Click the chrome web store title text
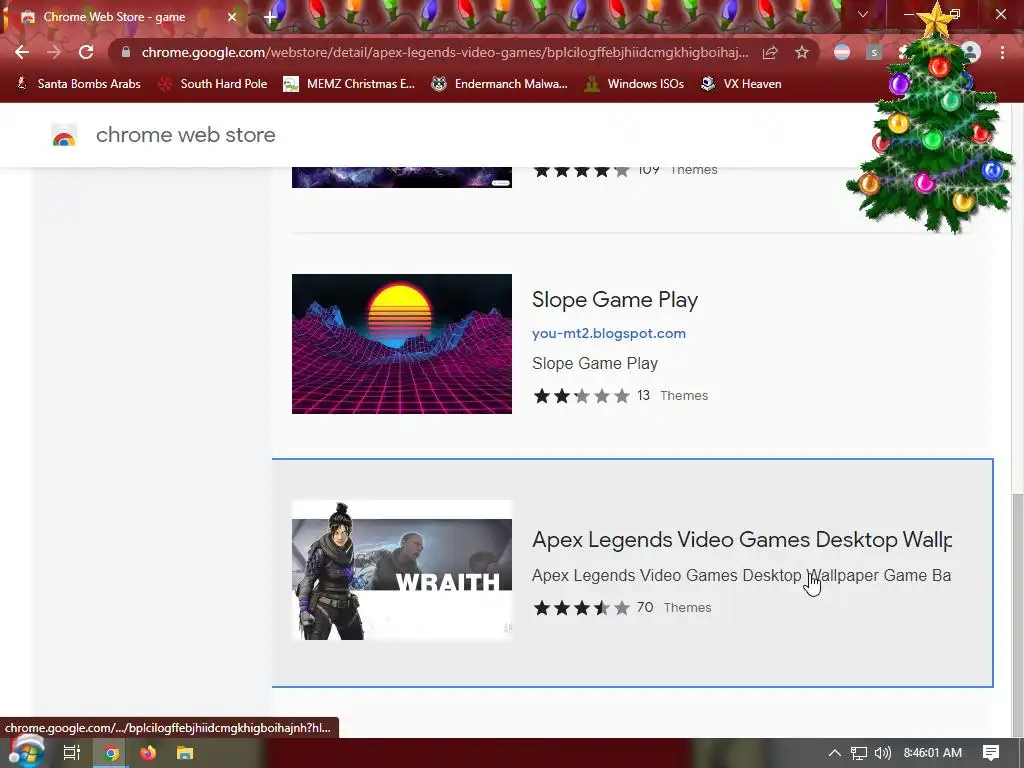 point(185,135)
